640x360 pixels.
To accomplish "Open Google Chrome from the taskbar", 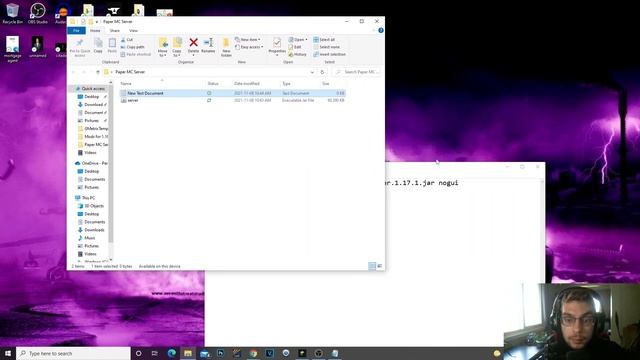I will pyautogui.click(x=253, y=353).
